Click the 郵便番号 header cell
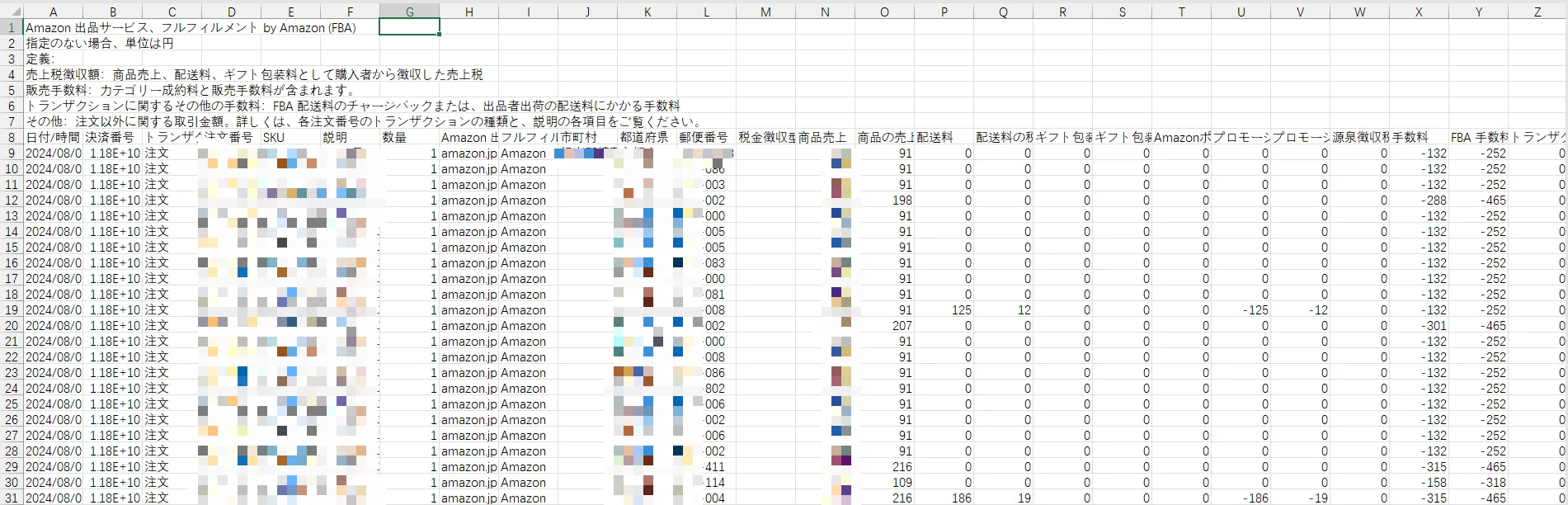1568x505 pixels. (x=706, y=138)
